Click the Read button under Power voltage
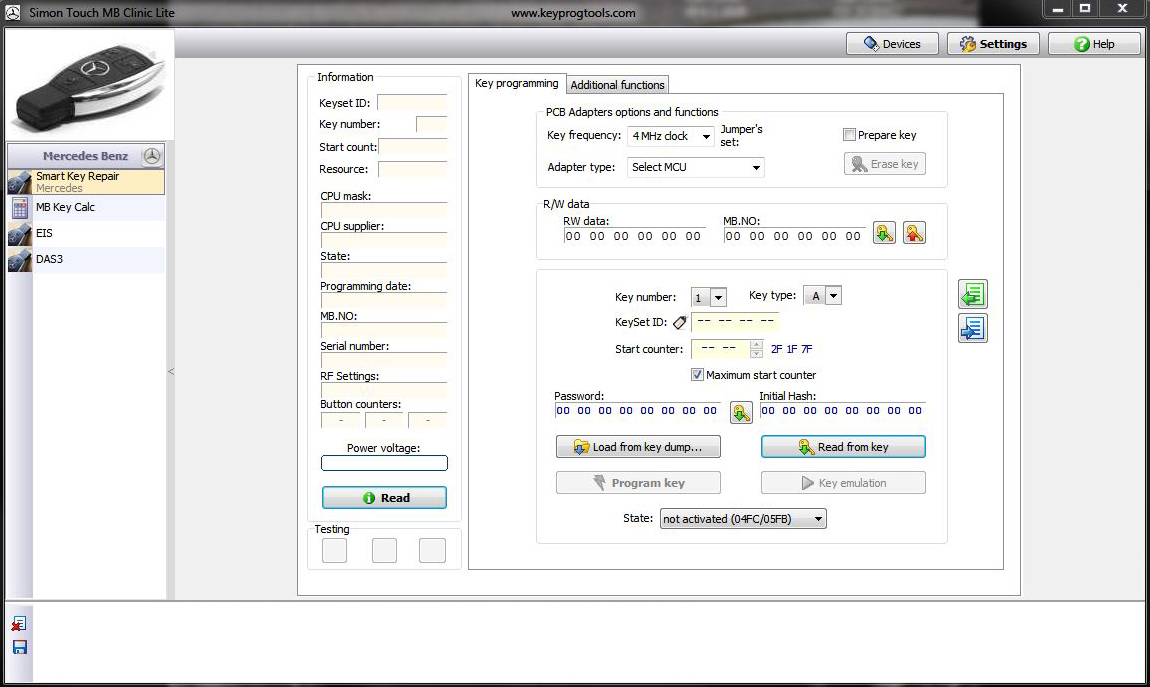Viewport: 1150px width, 687px height. pos(384,498)
